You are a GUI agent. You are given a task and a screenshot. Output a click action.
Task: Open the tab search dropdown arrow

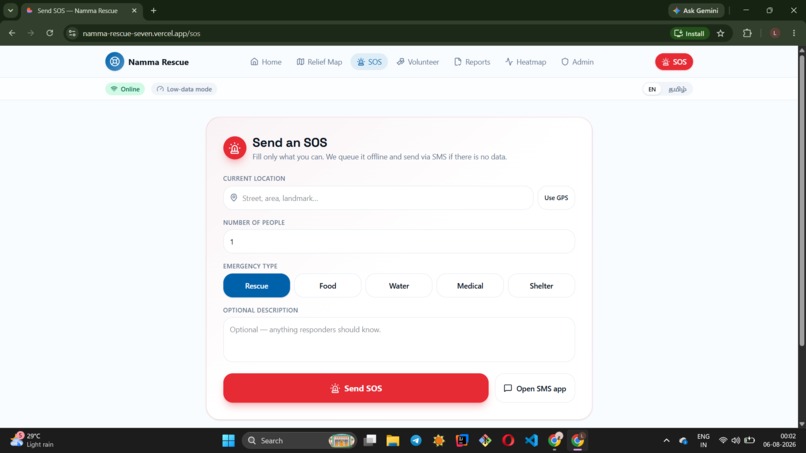click(10, 10)
